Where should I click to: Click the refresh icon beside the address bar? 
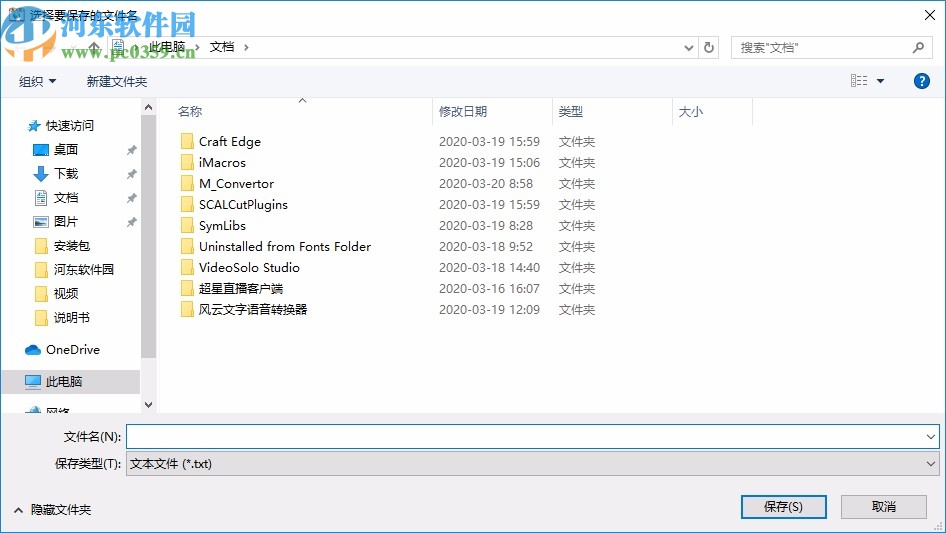click(709, 47)
